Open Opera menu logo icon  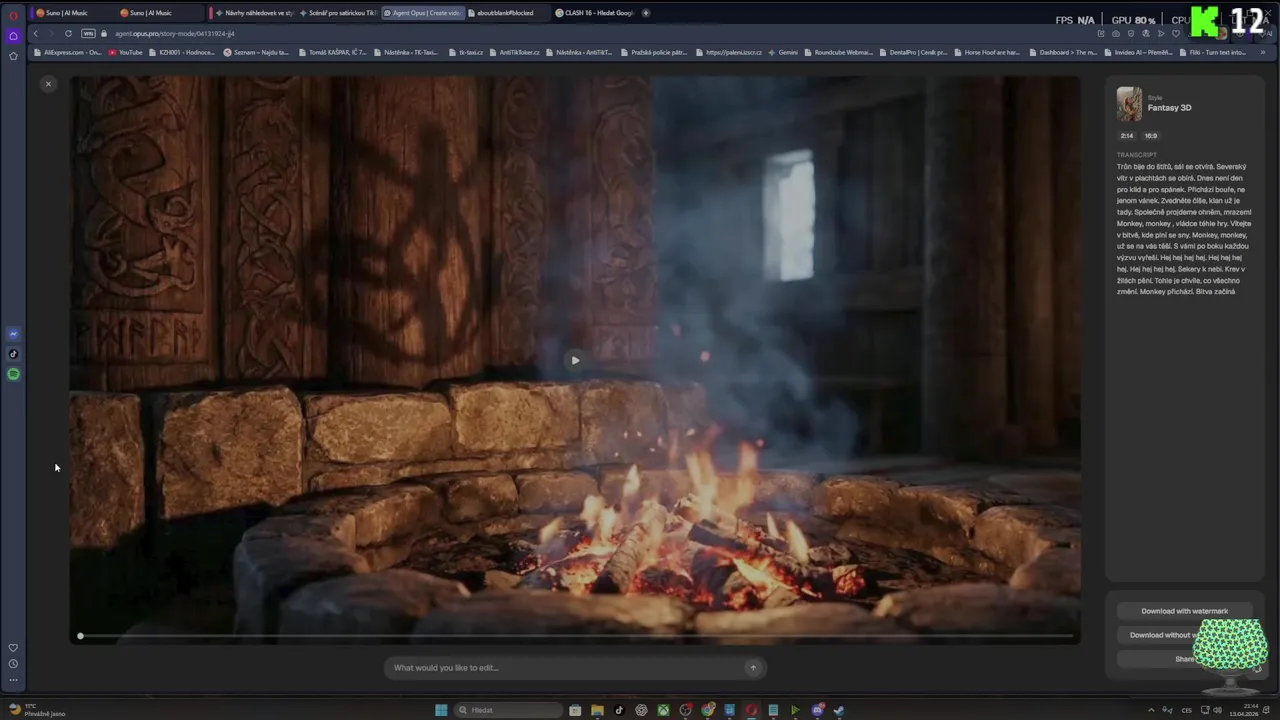(x=13, y=16)
